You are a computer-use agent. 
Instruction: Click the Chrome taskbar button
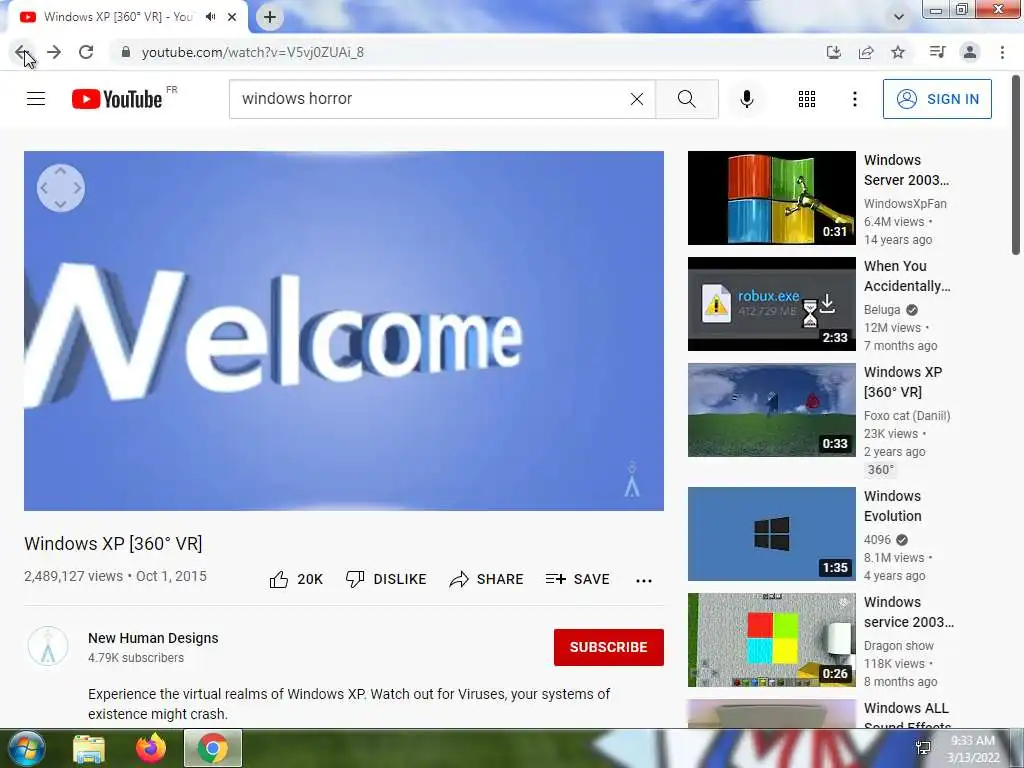(x=213, y=748)
